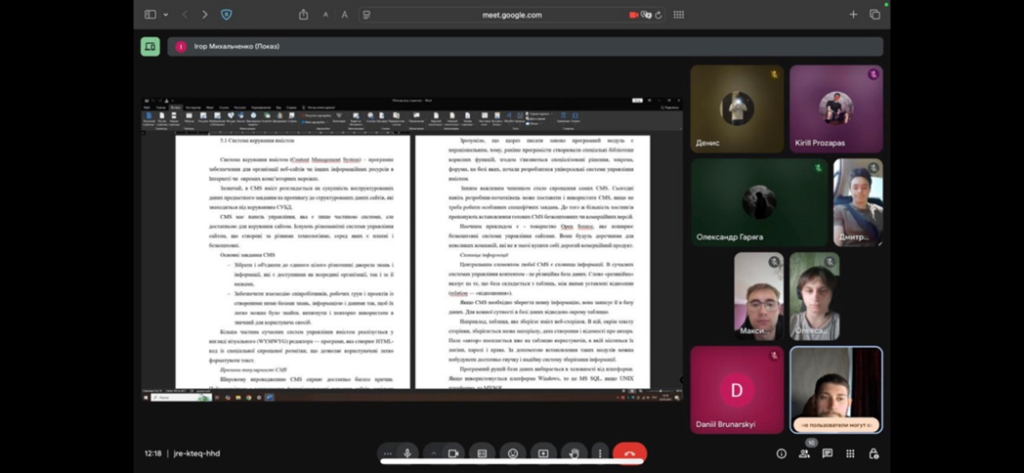Click the self-view tile with notification banner
Viewport: 1024px width, 473px height.
point(836,390)
